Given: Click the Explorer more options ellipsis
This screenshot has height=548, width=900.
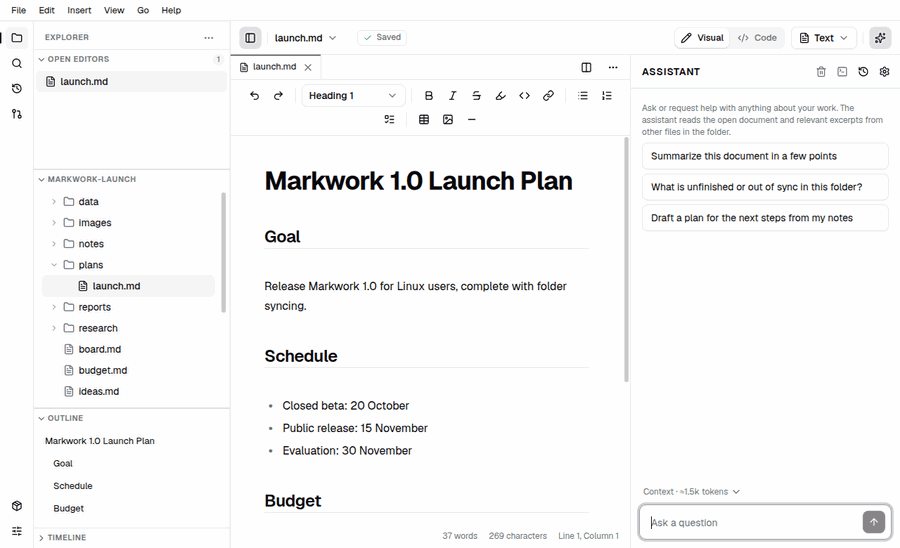Looking at the screenshot, I should [x=208, y=37].
